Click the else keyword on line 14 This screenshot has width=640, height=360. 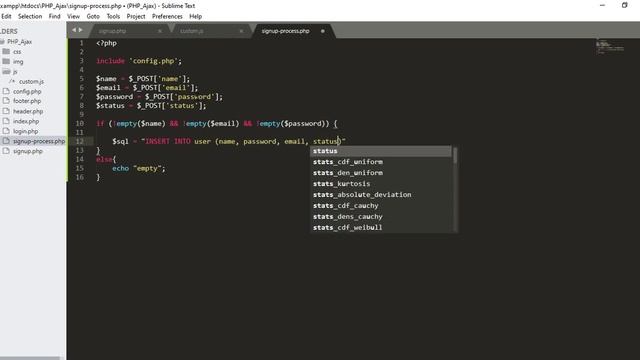104,159
